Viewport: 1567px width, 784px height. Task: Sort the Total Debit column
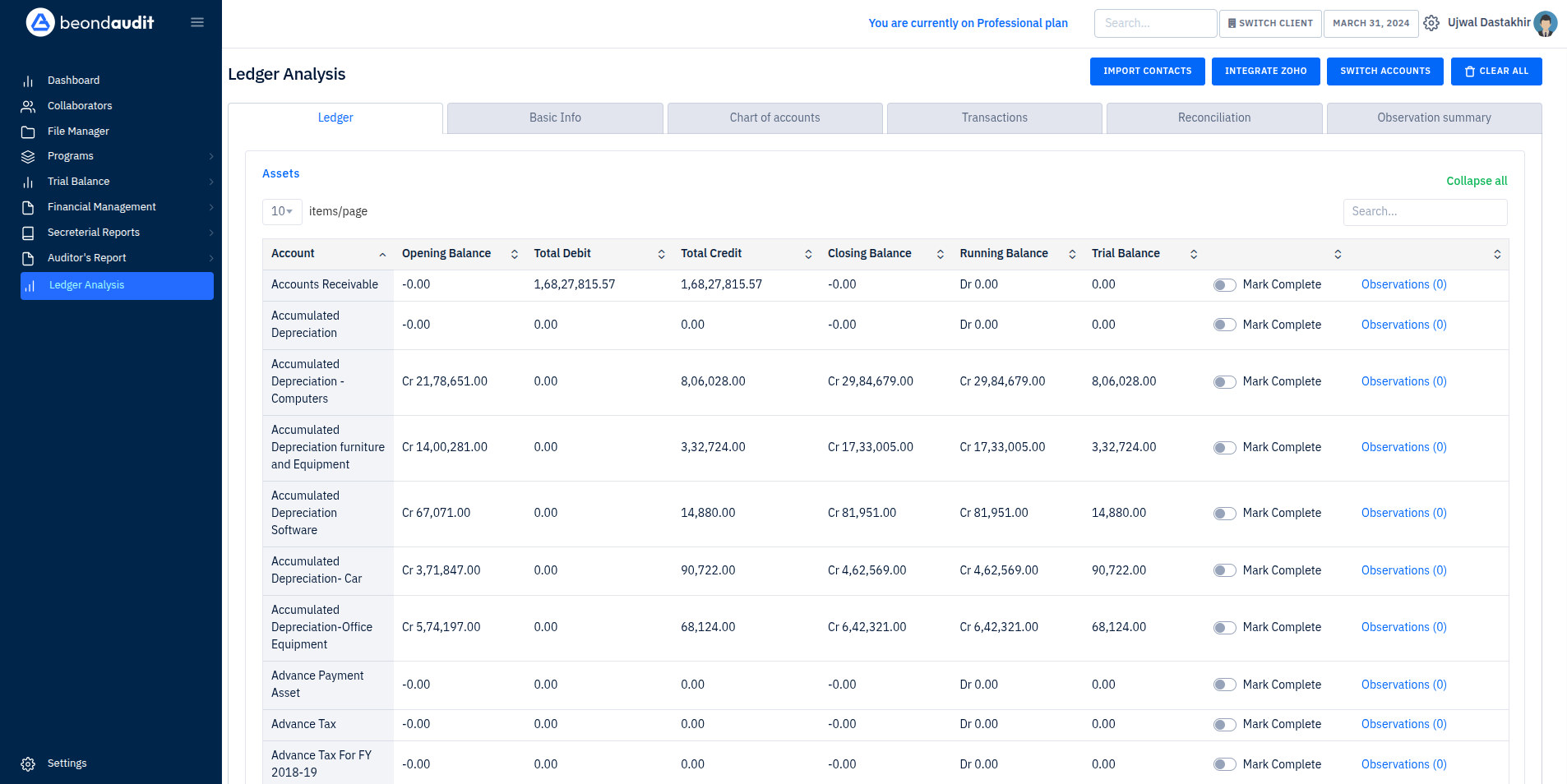(662, 254)
